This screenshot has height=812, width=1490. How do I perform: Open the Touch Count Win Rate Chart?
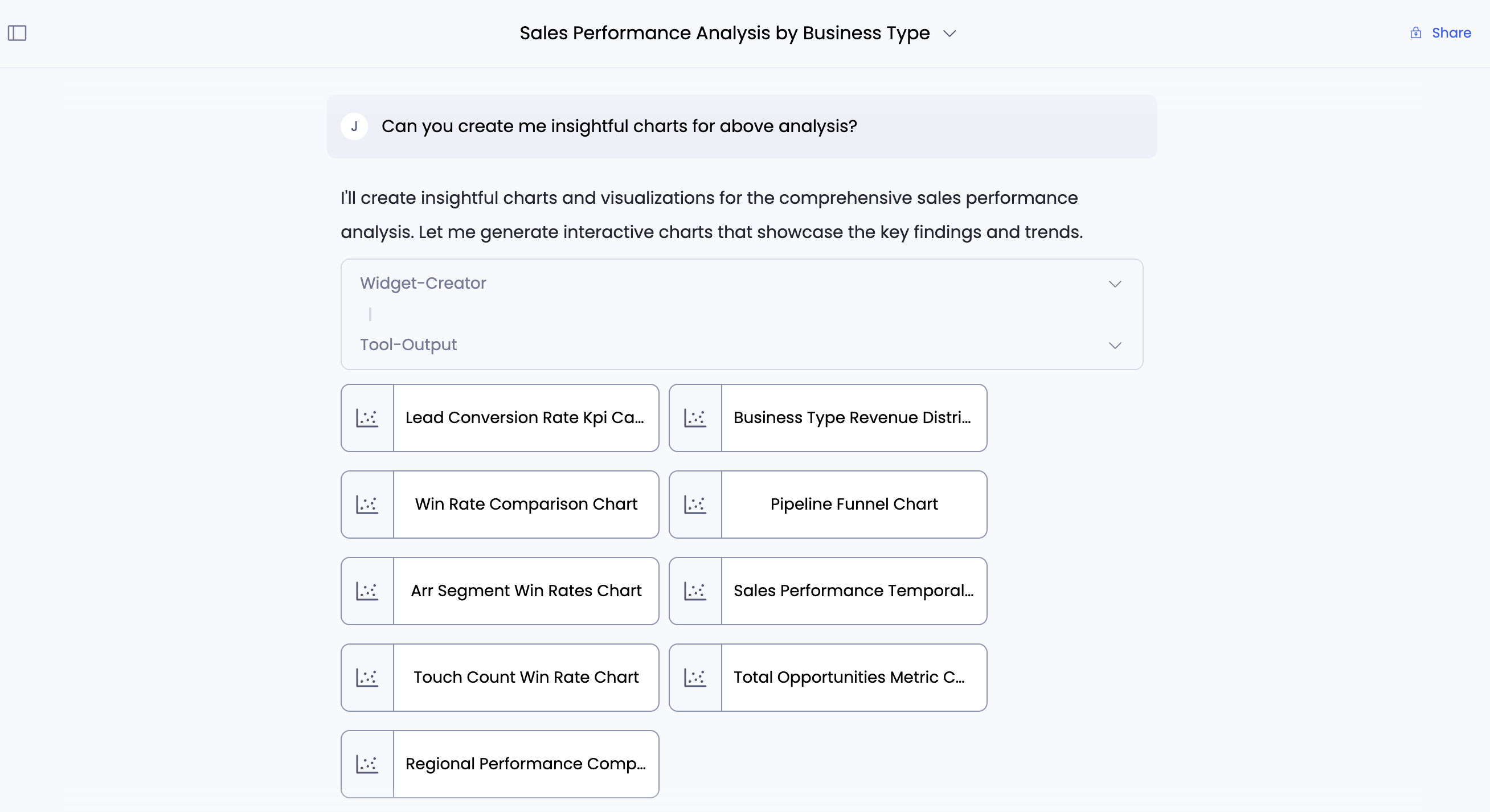[526, 677]
